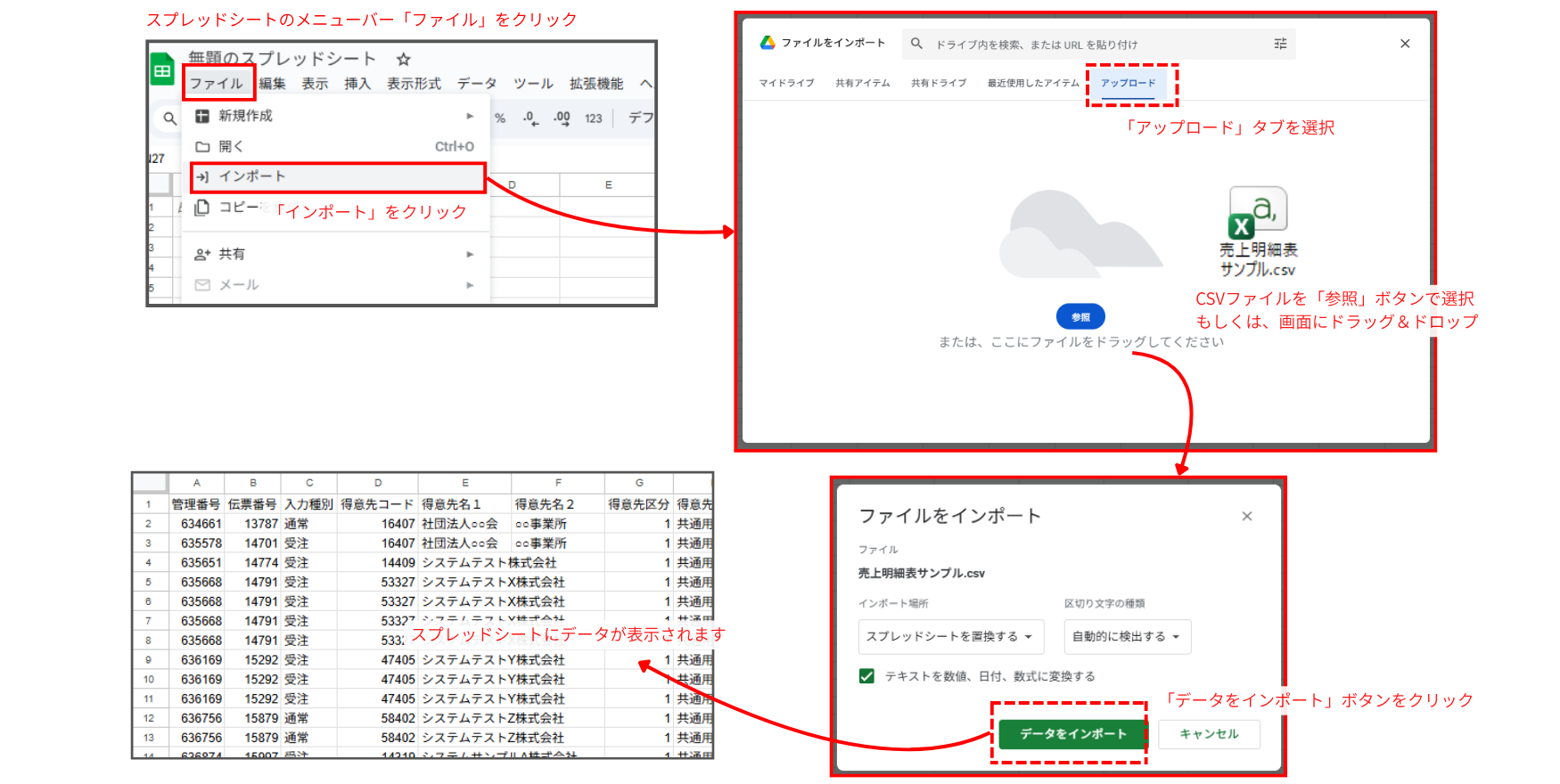Click the 得意先名２ header cell

[x=558, y=504]
